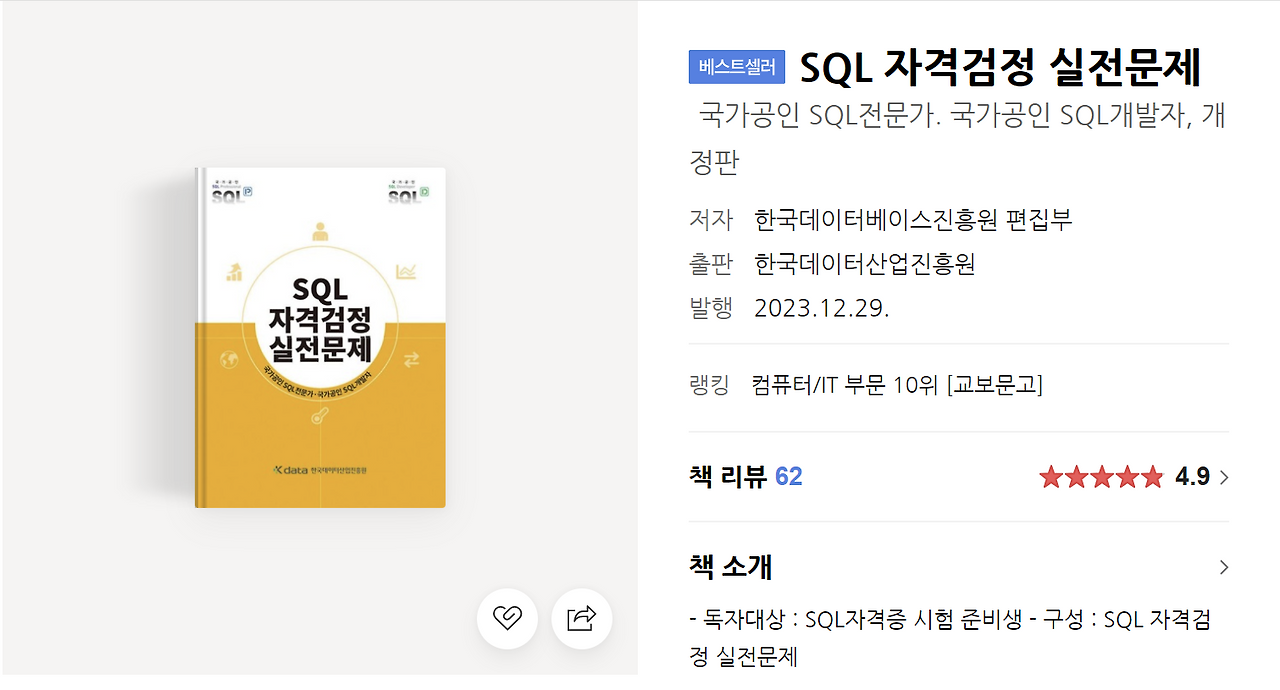Viewport: 1280px width, 690px height.
Task: Click the last star of the 4.9 rating
Action: click(x=1152, y=477)
